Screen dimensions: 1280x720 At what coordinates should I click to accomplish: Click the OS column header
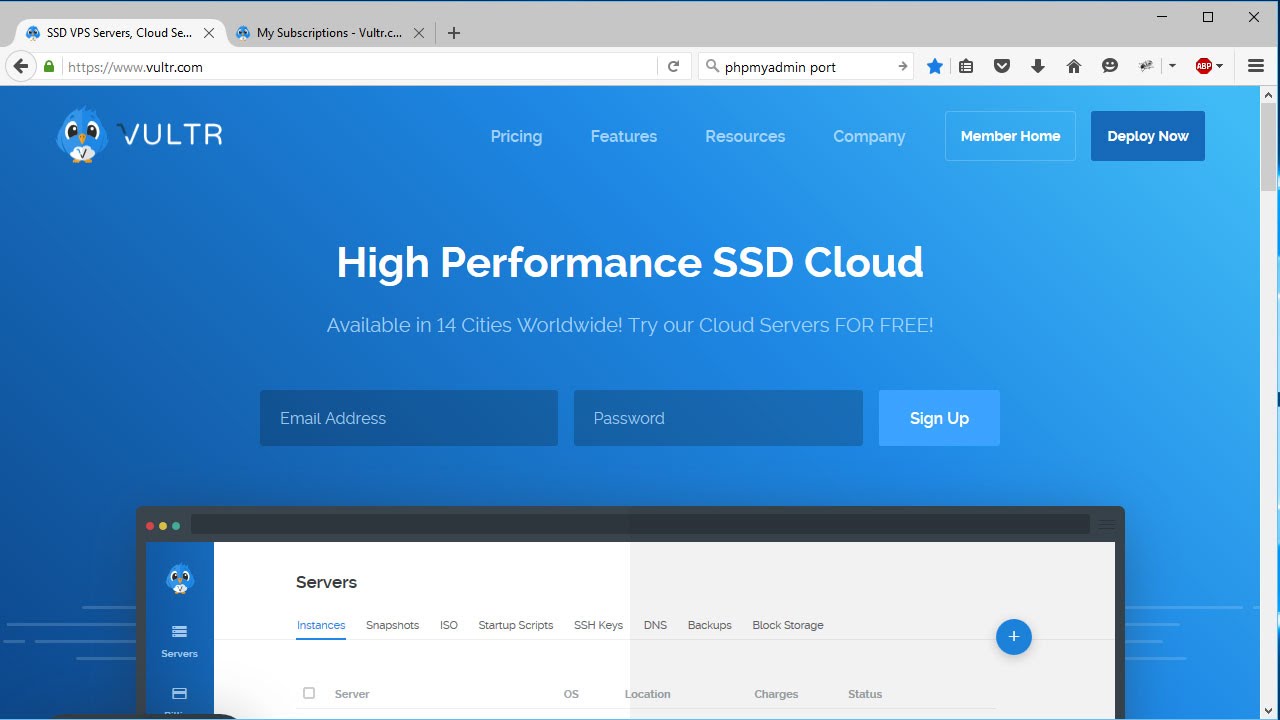click(x=571, y=694)
